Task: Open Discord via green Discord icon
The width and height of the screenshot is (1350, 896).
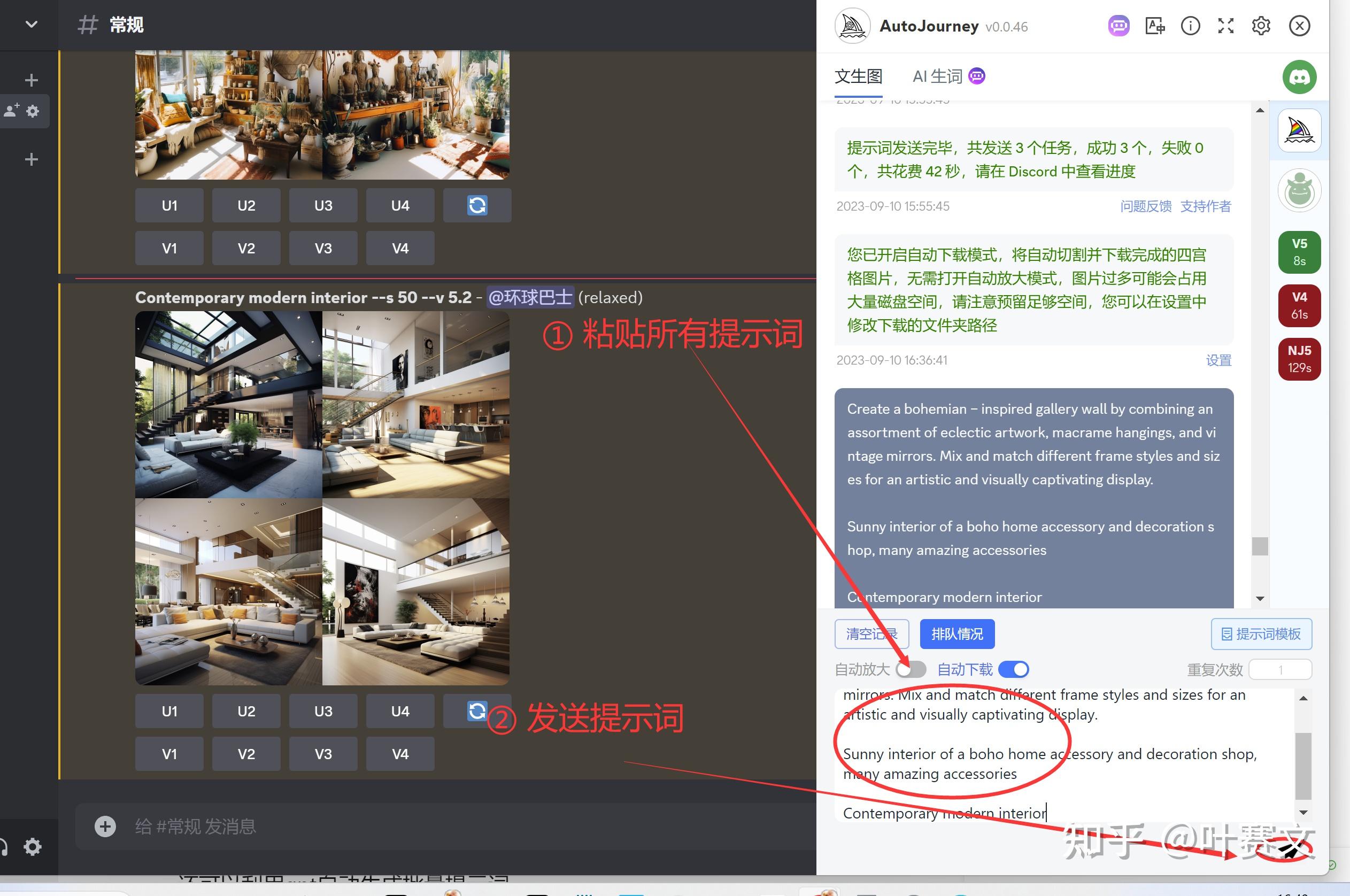Action: (x=1299, y=76)
